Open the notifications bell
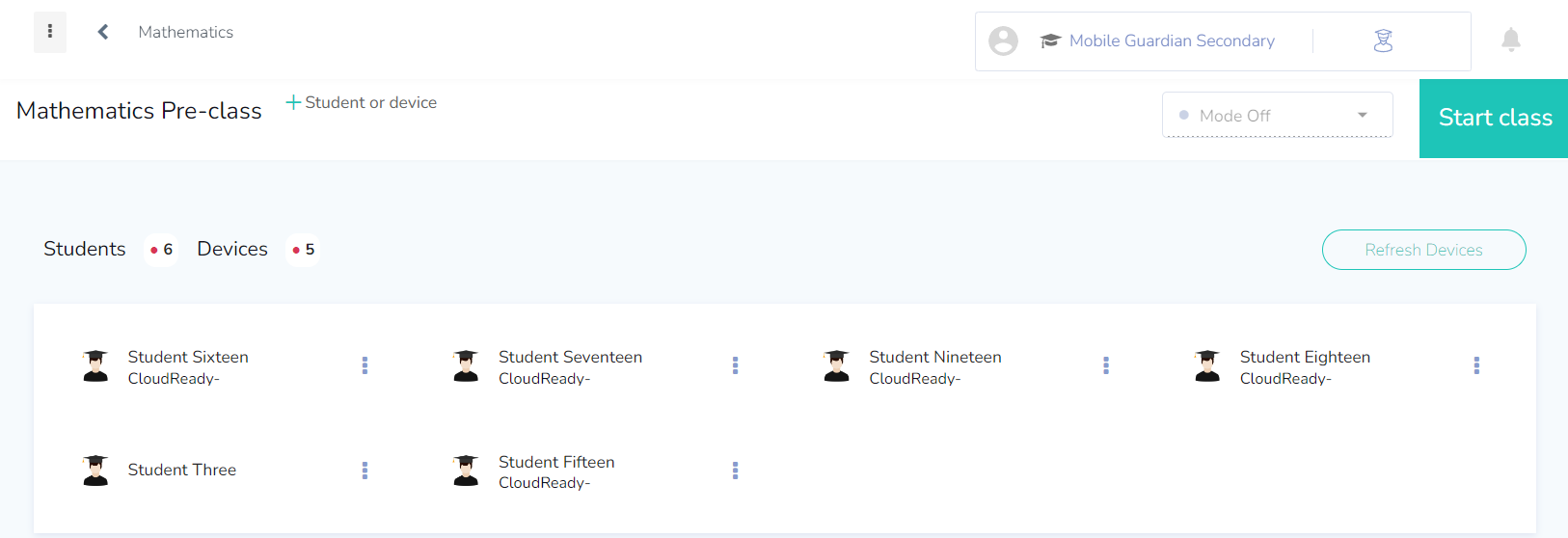Viewport: 1568px width, 538px height. coord(1511,40)
